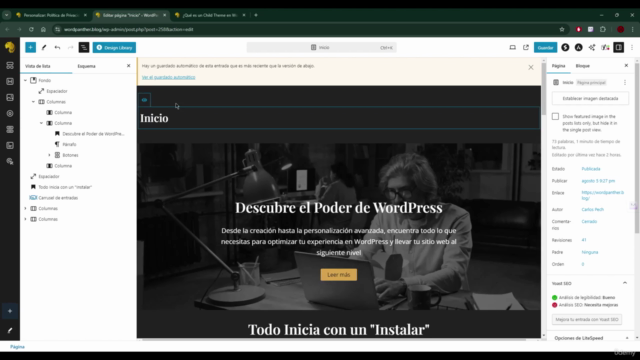Screen dimensions: 640x360
Task: Open a new browser tab
Action: coord(256,15)
